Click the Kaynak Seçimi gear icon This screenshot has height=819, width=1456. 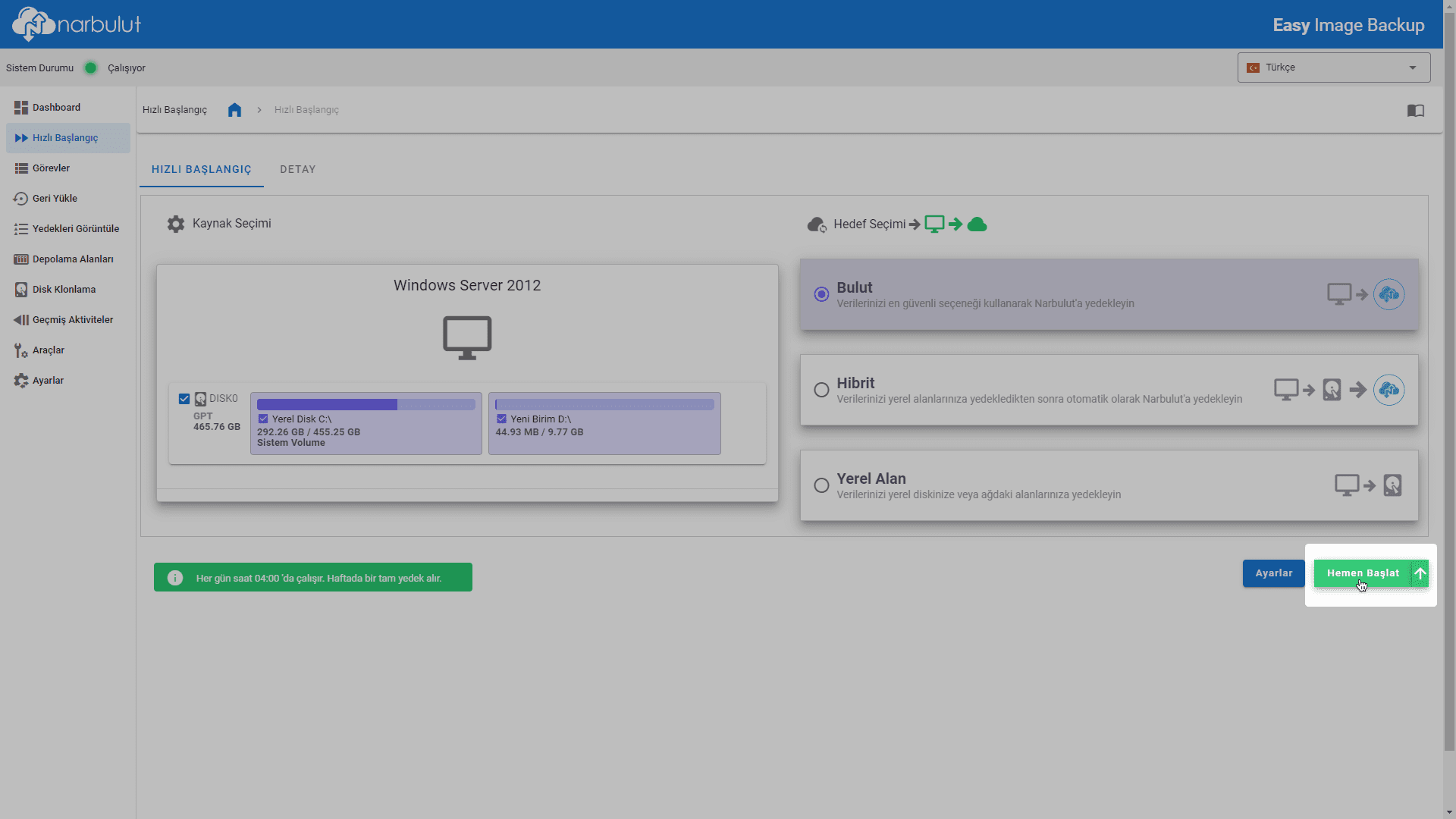coord(176,224)
